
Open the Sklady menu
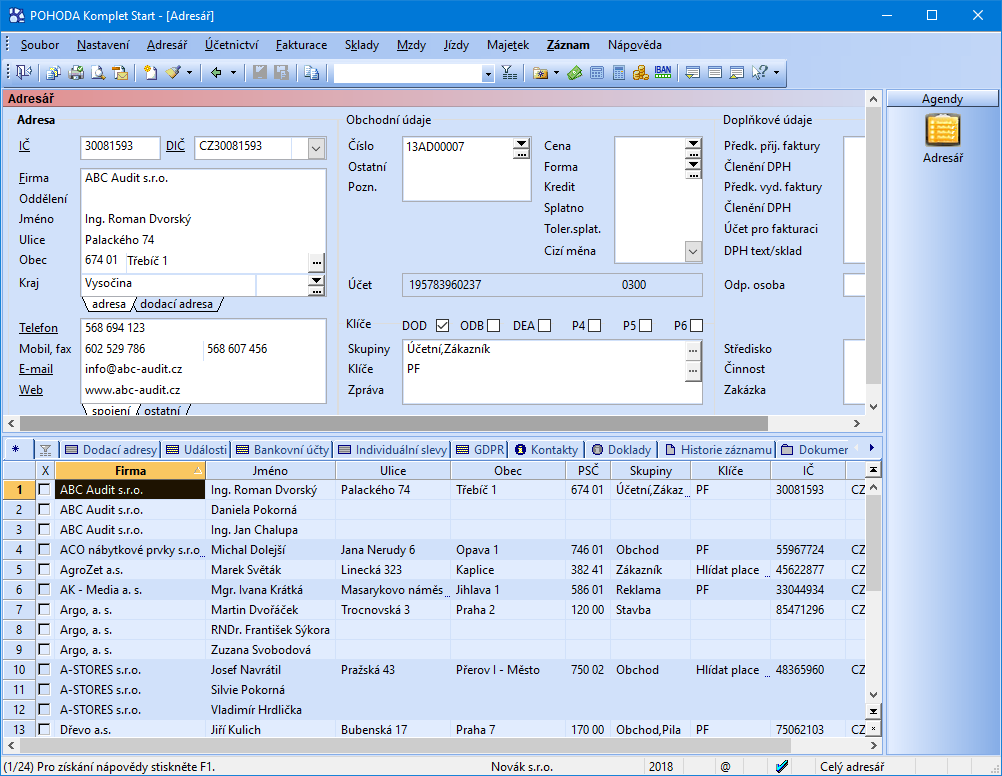(x=362, y=45)
